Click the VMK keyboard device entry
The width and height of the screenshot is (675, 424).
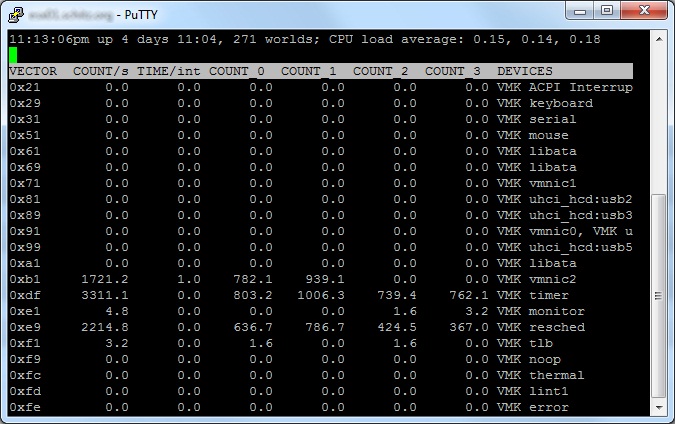(x=545, y=103)
